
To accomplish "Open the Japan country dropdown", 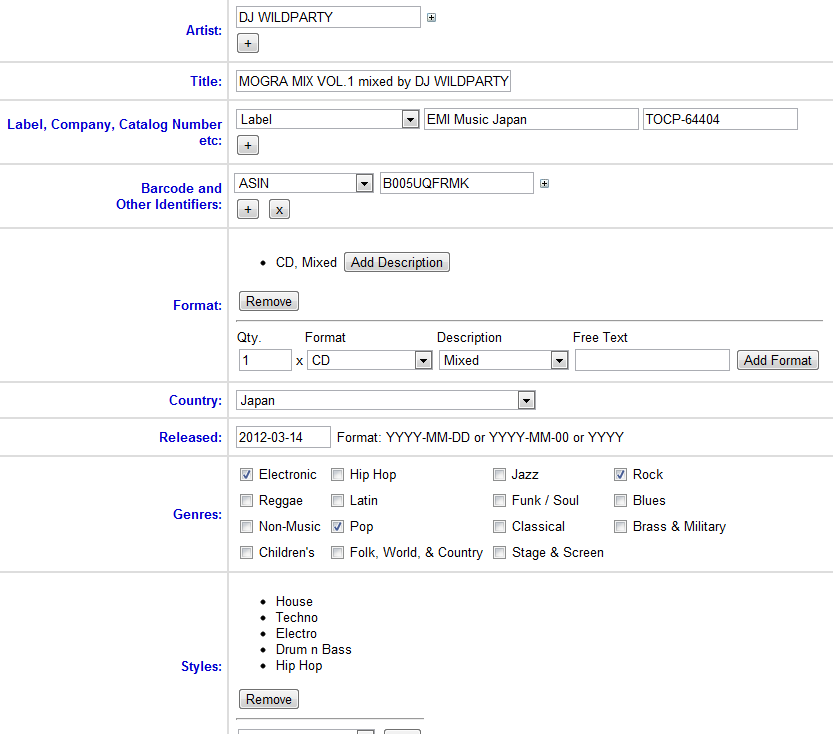I will pyautogui.click(x=526, y=400).
